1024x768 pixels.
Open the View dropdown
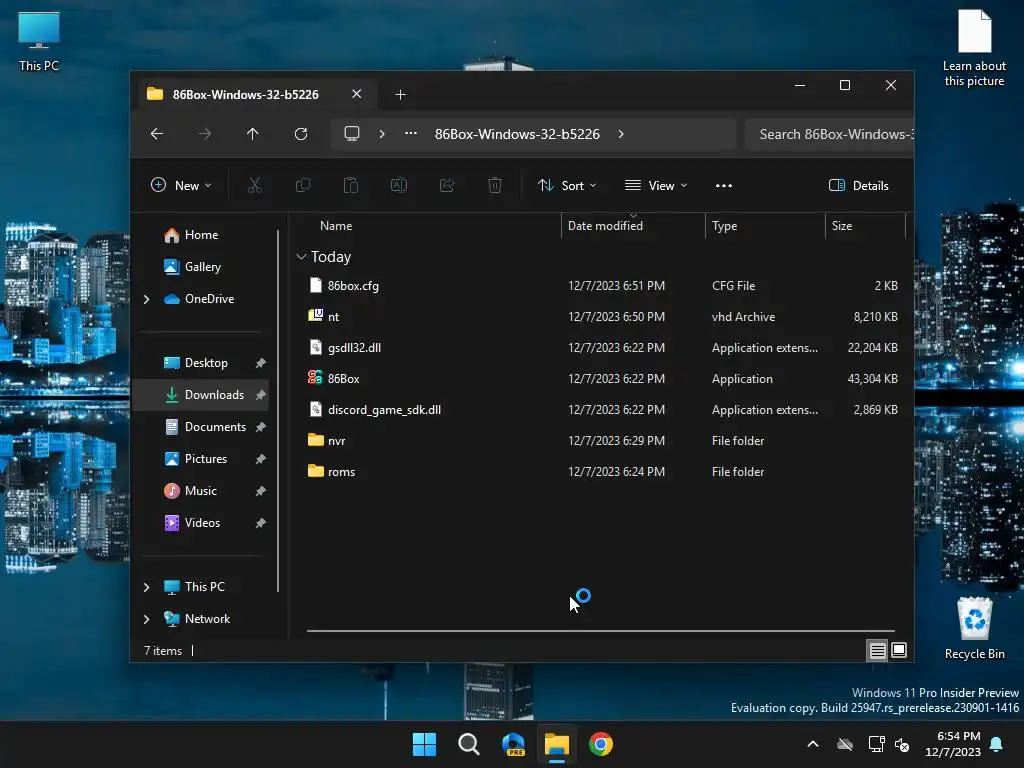656,185
